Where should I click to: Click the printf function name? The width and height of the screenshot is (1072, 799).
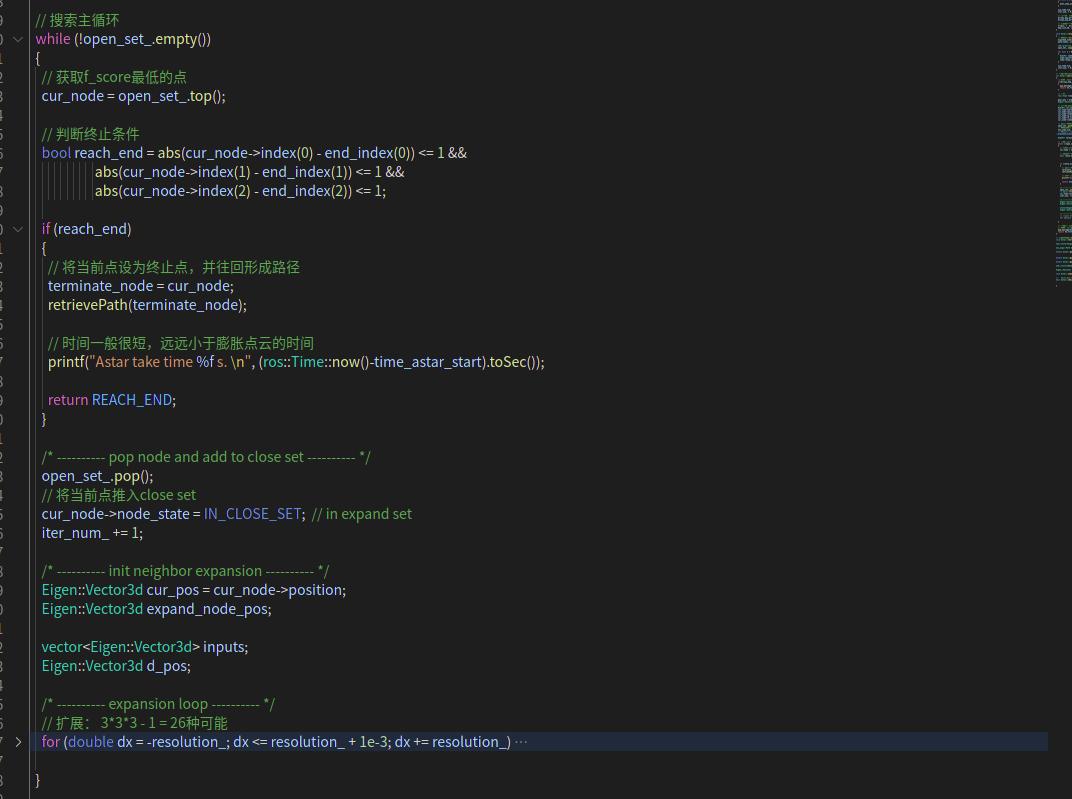point(66,362)
